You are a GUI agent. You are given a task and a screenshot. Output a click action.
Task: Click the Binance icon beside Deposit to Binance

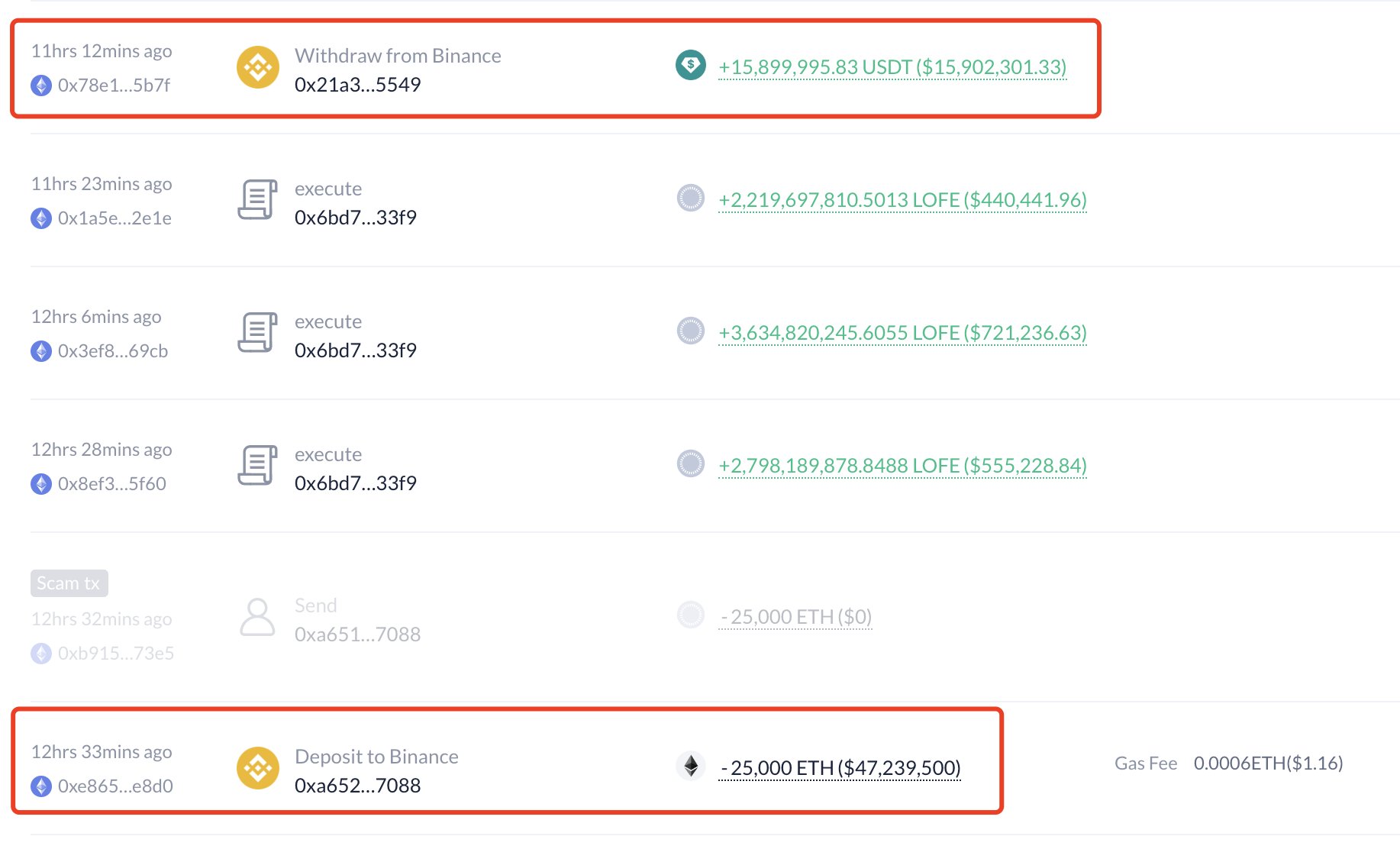pos(258,768)
